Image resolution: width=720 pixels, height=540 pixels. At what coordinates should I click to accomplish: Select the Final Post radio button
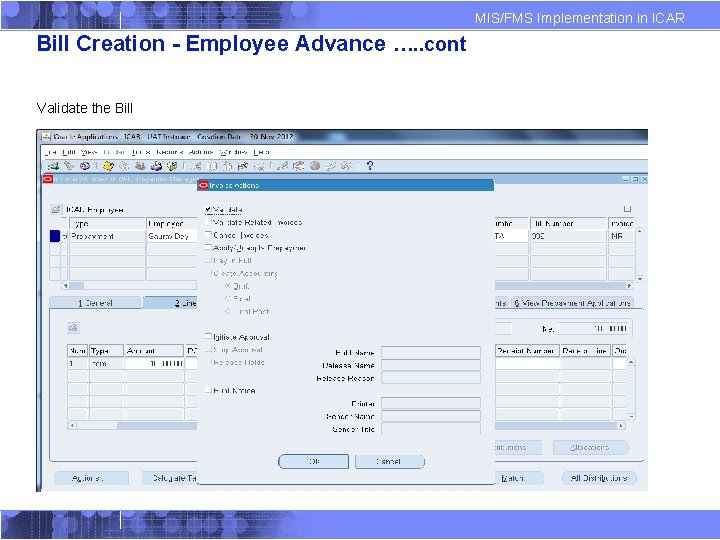[228, 311]
